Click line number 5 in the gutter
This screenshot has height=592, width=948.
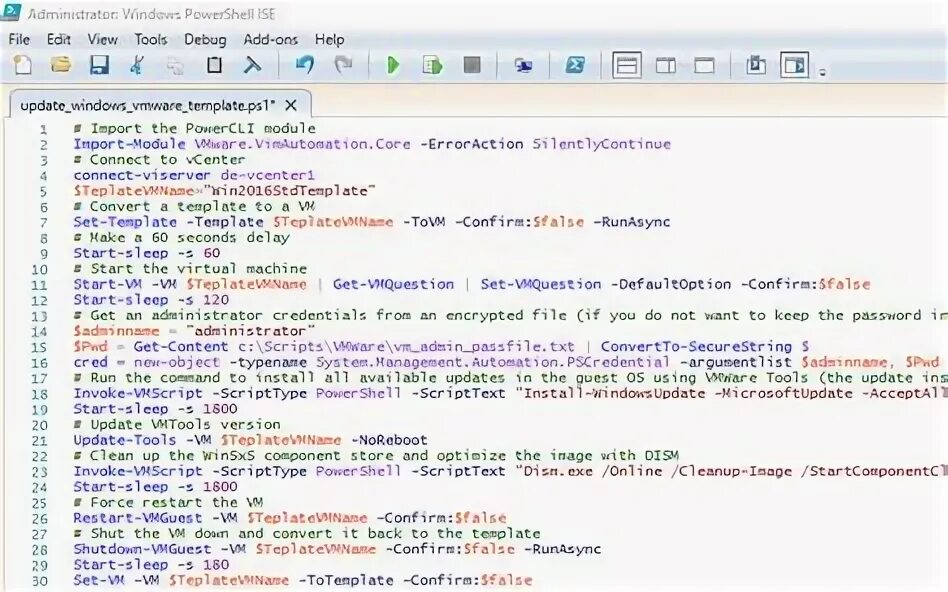coord(43,191)
